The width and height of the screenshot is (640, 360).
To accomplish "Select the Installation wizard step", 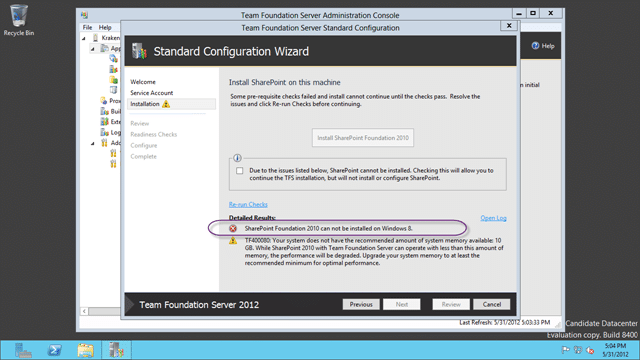I will [x=171, y=104].
